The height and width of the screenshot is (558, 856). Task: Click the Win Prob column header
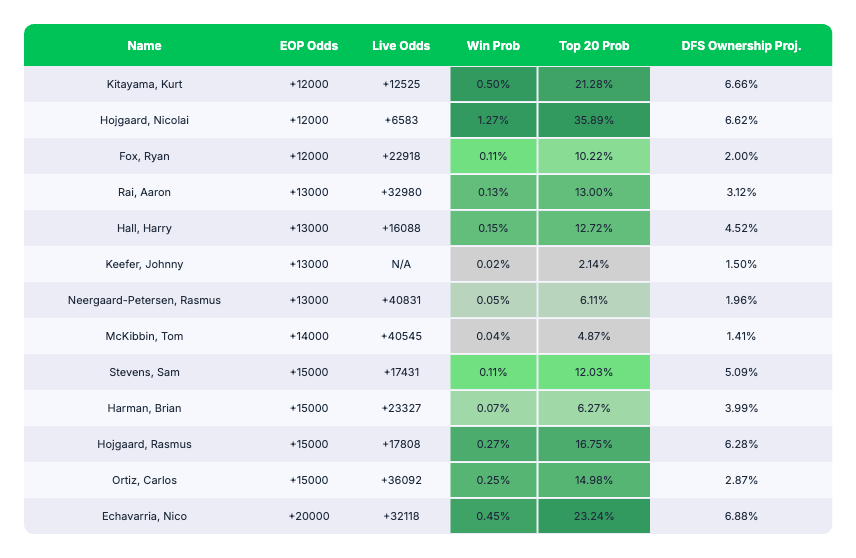(x=493, y=46)
